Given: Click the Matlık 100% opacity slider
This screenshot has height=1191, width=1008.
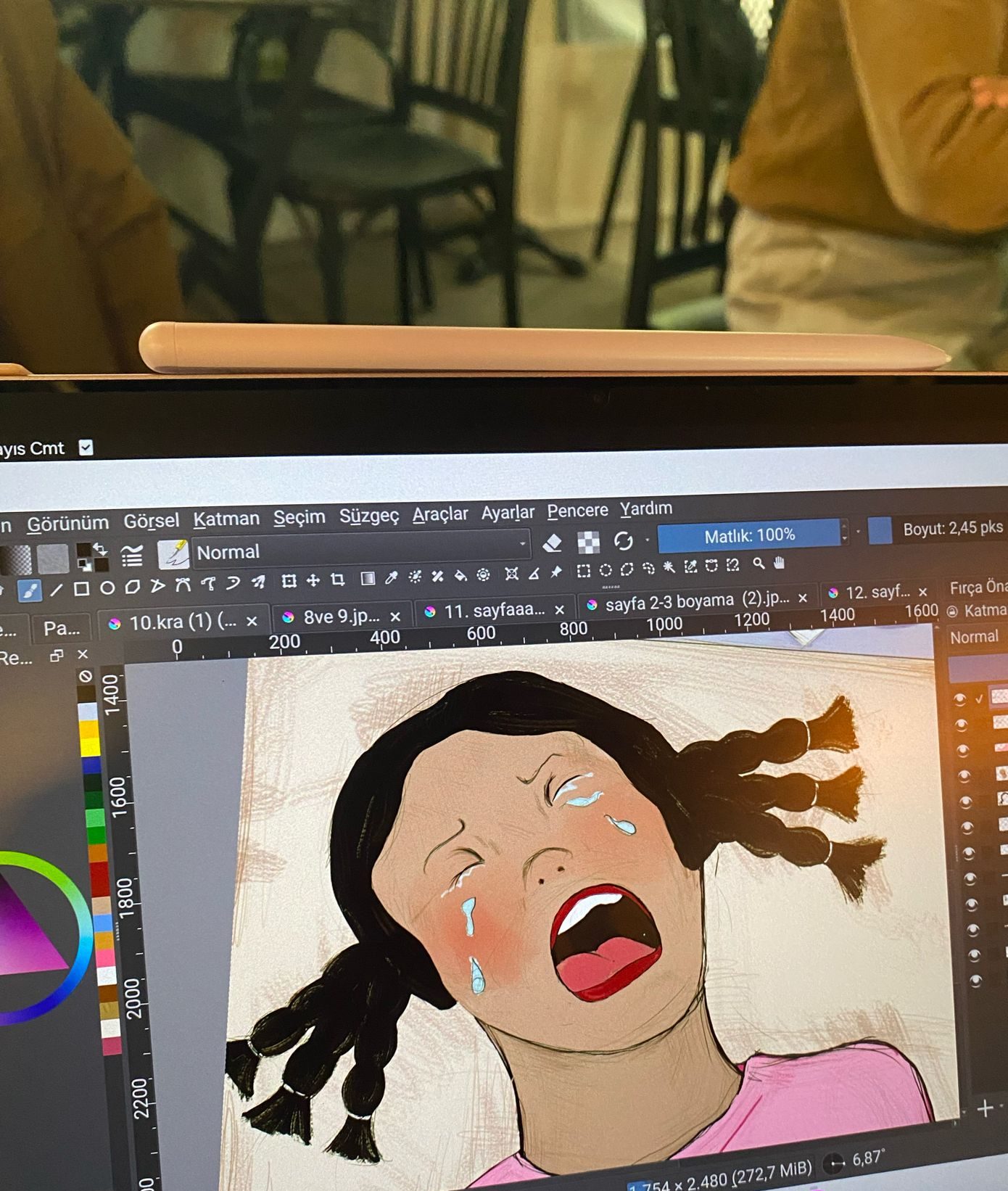Looking at the screenshot, I should pyautogui.click(x=749, y=535).
